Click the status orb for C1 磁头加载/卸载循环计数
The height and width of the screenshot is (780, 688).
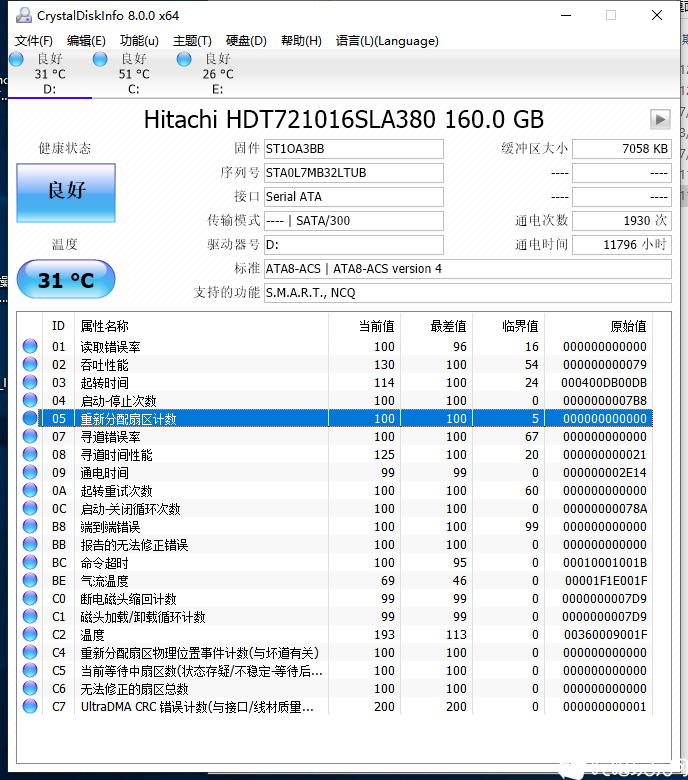pos(30,616)
